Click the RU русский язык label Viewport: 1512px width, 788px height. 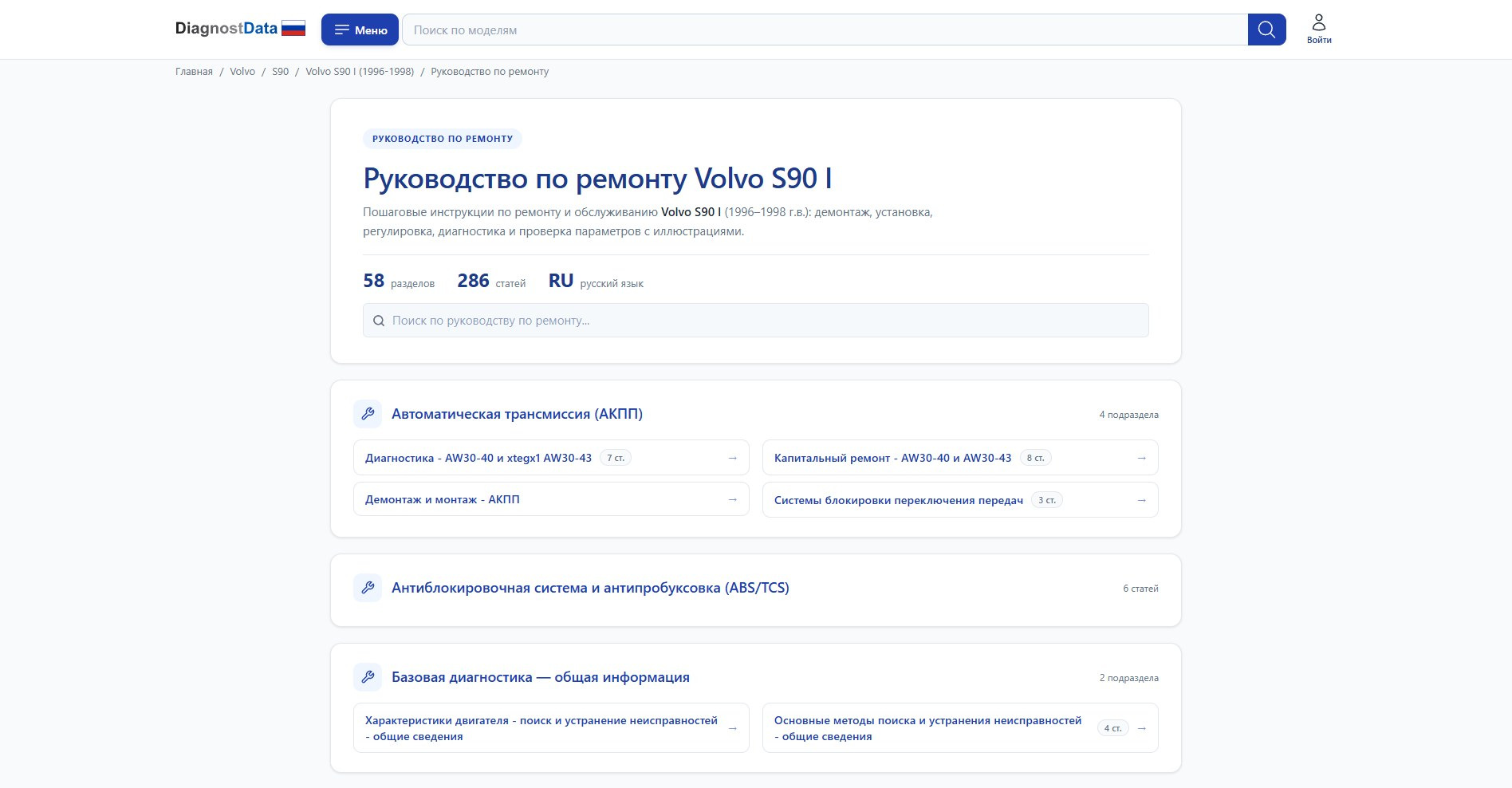click(596, 282)
